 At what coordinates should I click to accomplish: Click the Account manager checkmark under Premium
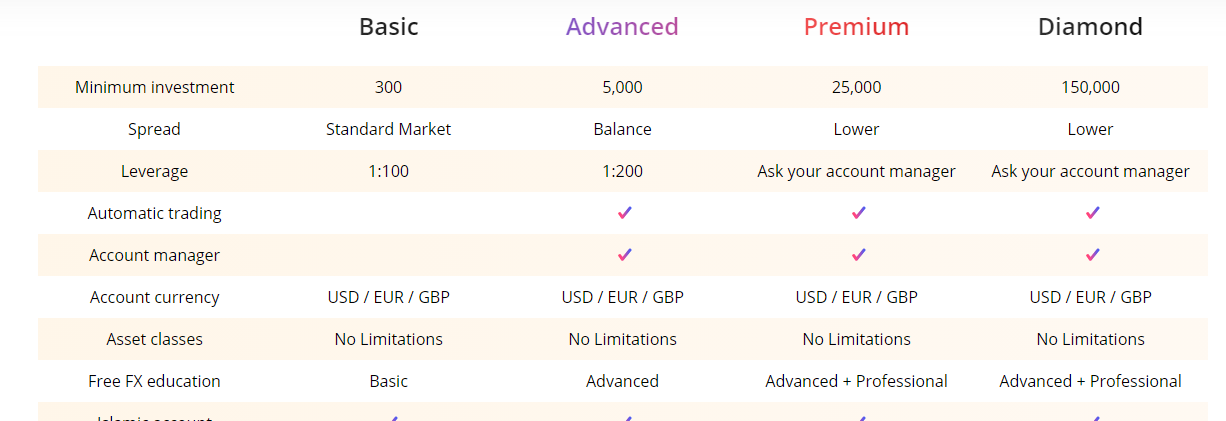point(858,254)
